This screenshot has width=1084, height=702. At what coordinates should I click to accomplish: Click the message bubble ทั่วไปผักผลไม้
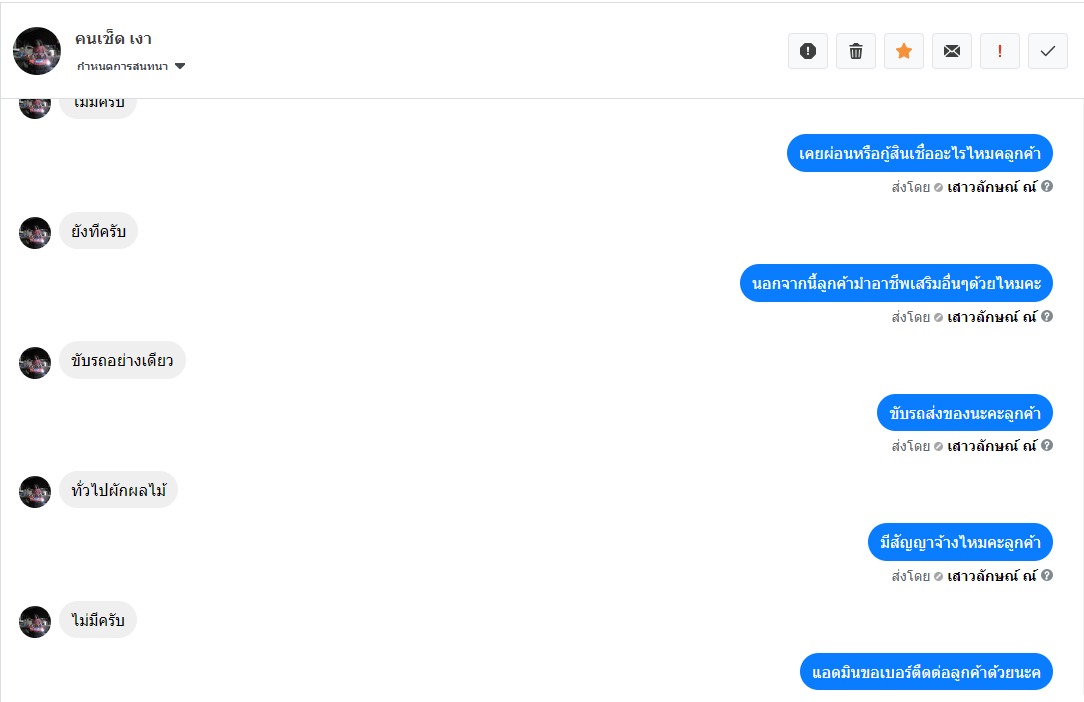[119, 490]
